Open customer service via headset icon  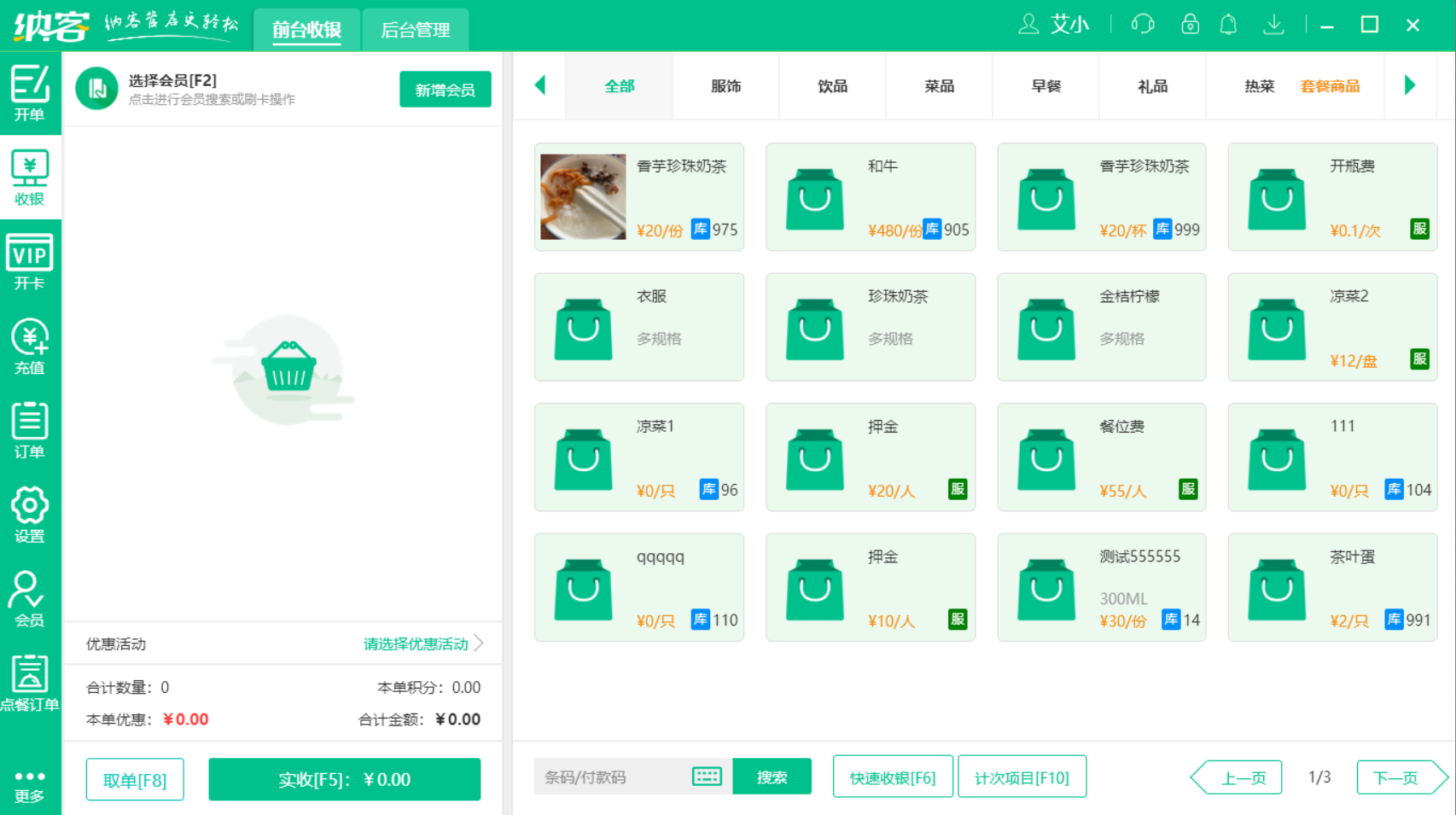click(1143, 25)
